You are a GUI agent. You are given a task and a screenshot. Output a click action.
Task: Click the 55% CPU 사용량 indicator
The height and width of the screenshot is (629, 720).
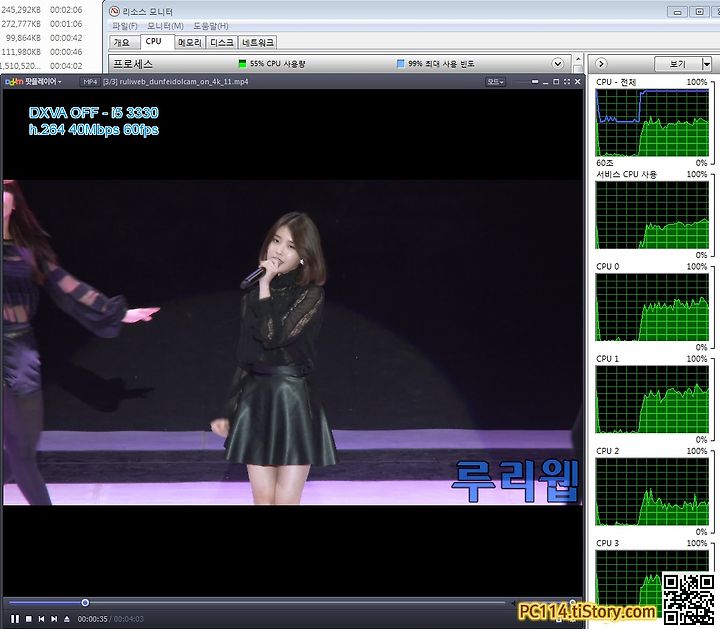[x=273, y=63]
